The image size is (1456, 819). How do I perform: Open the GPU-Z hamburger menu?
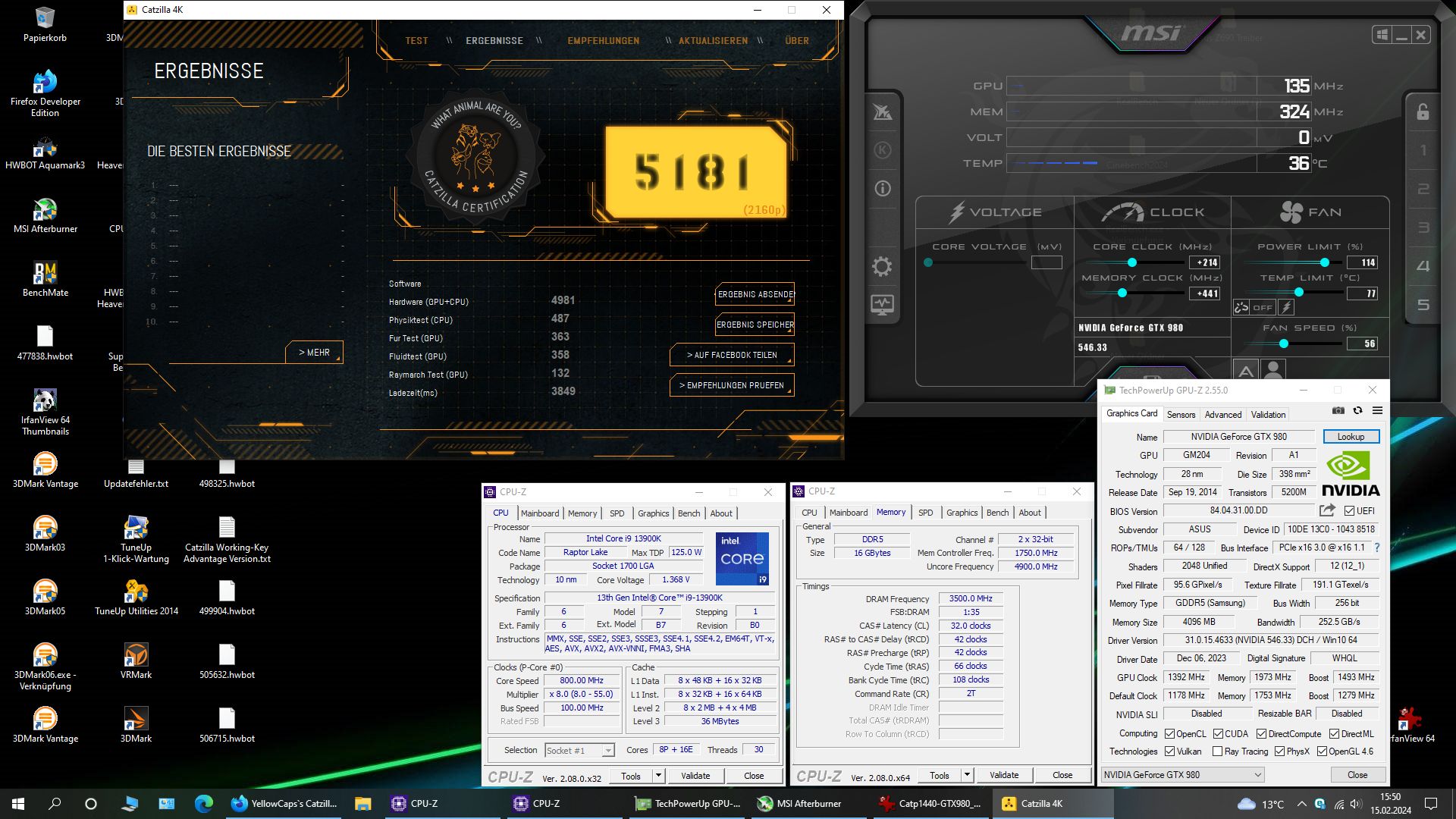click(x=1377, y=410)
